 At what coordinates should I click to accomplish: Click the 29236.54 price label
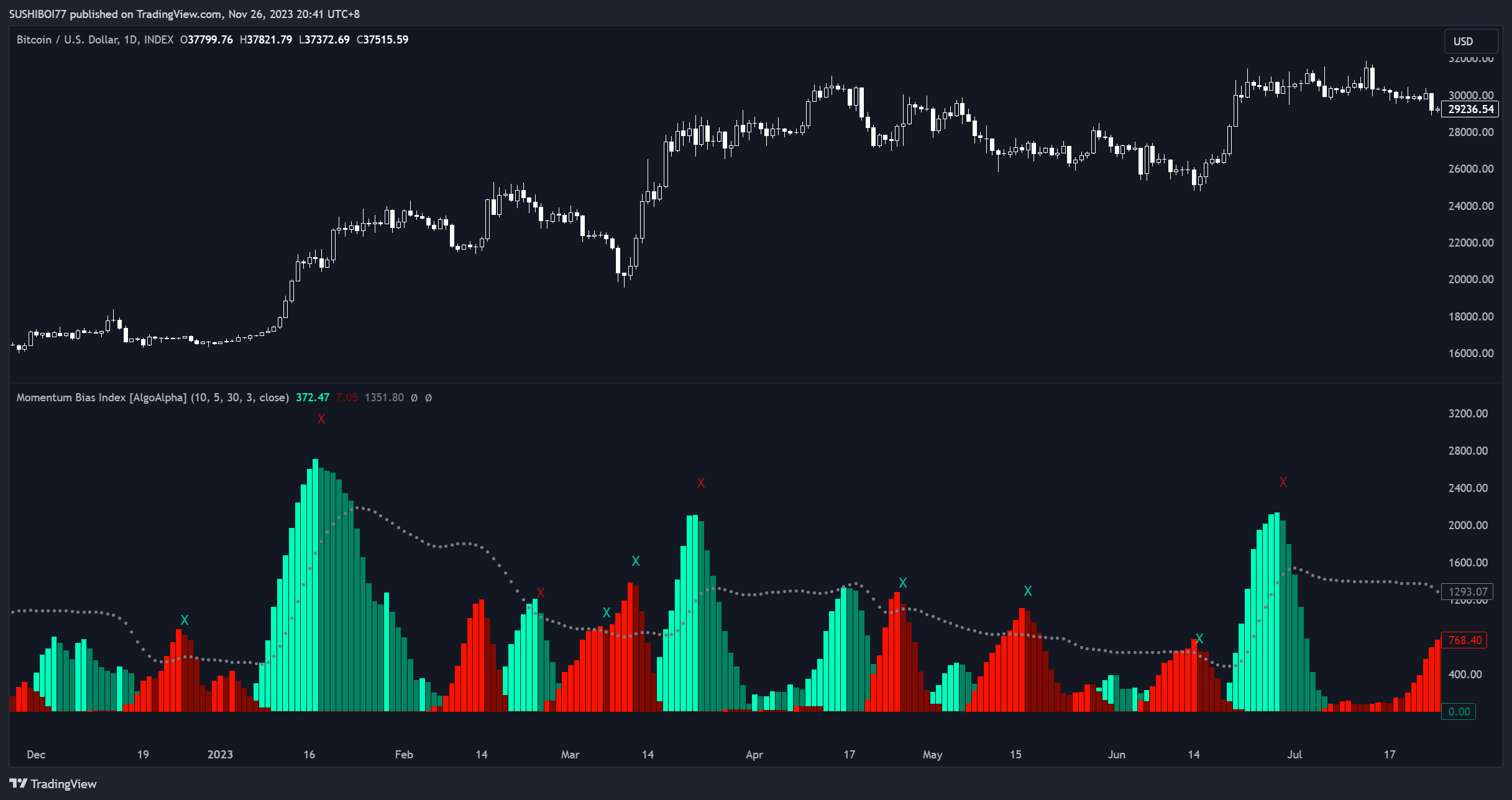point(1470,109)
